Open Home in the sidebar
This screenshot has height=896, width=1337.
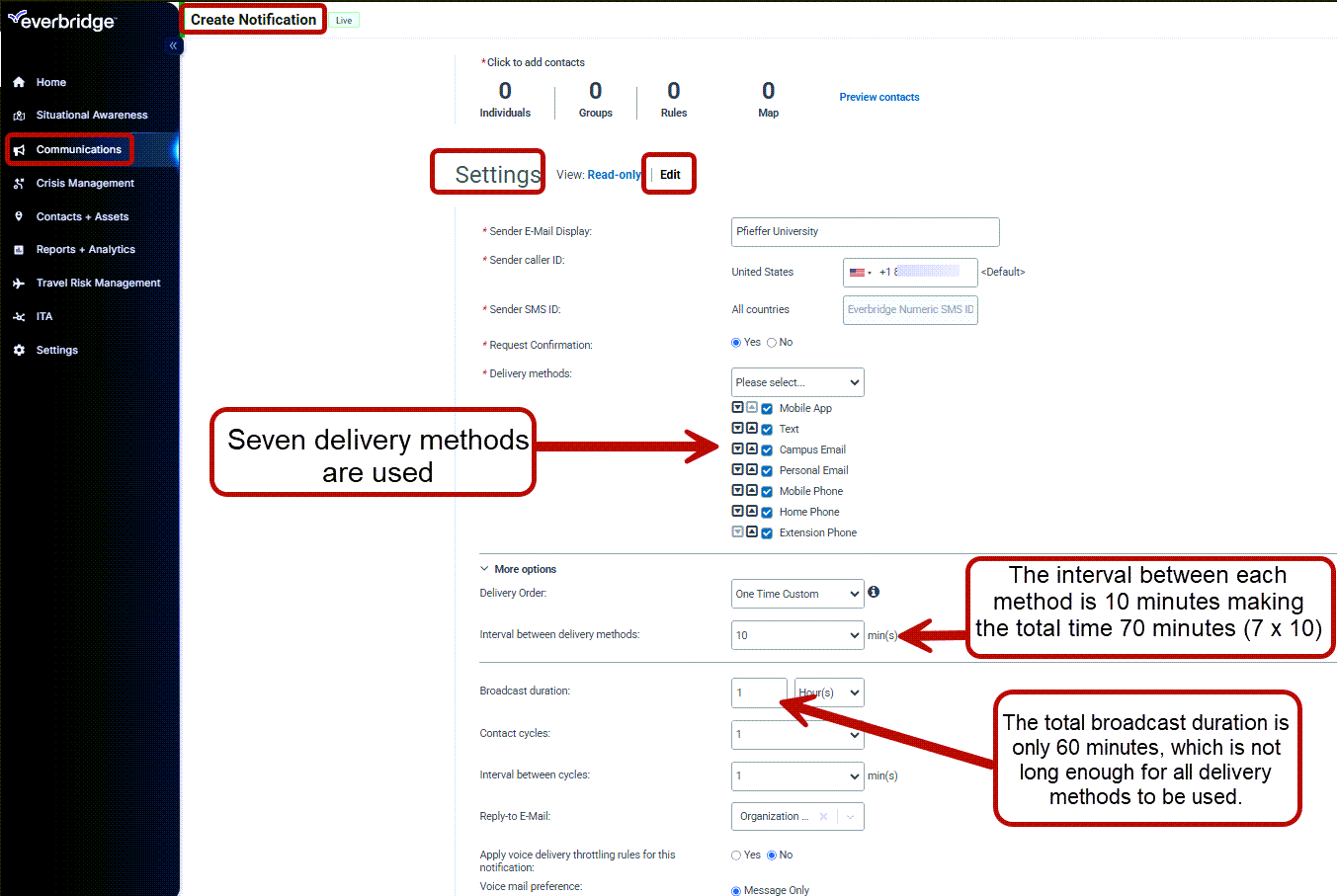51,82
